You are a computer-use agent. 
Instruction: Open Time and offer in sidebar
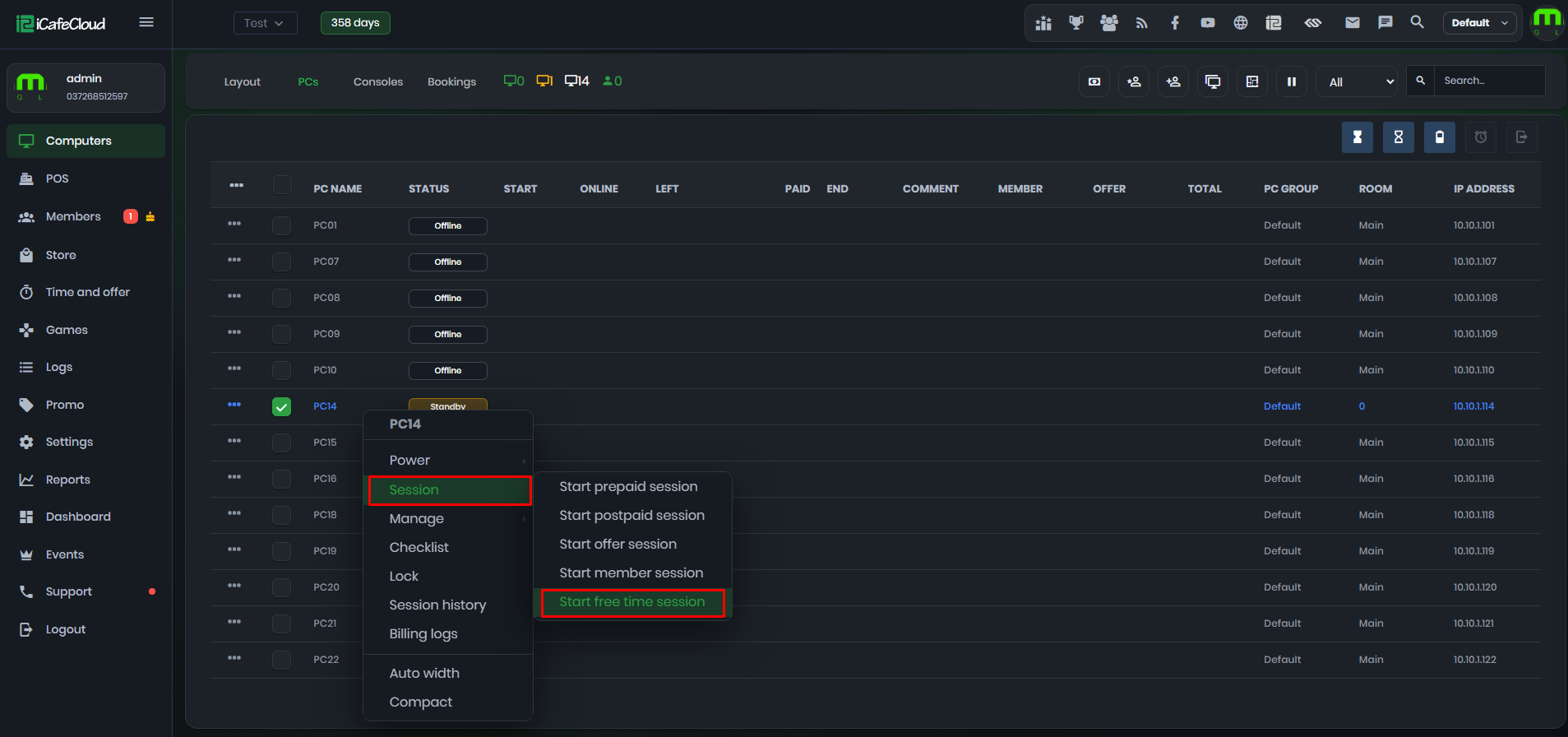(x=86, y=292)
